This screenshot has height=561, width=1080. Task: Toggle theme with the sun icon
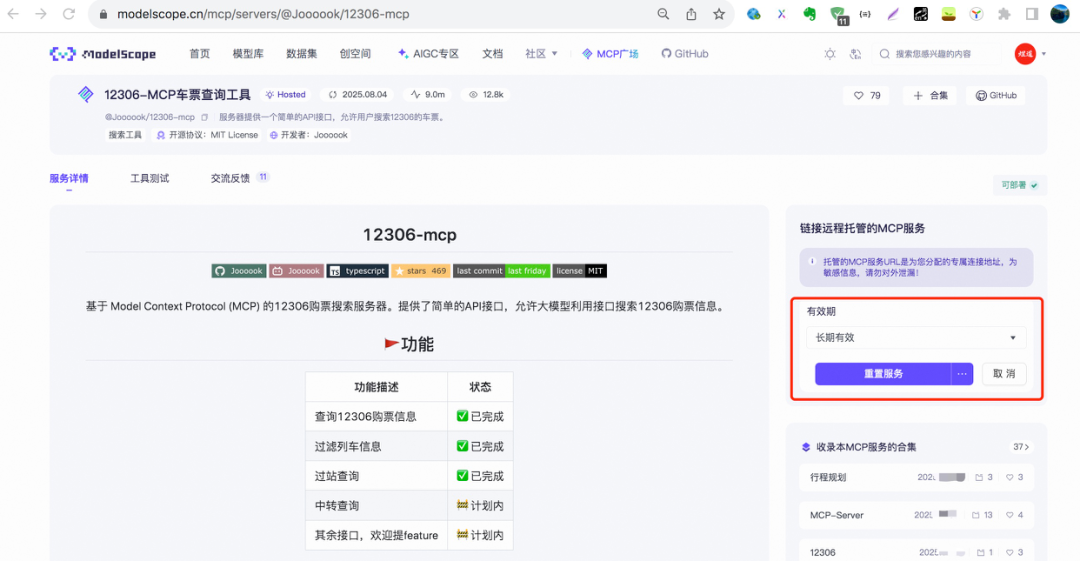(x=830, y=54)
